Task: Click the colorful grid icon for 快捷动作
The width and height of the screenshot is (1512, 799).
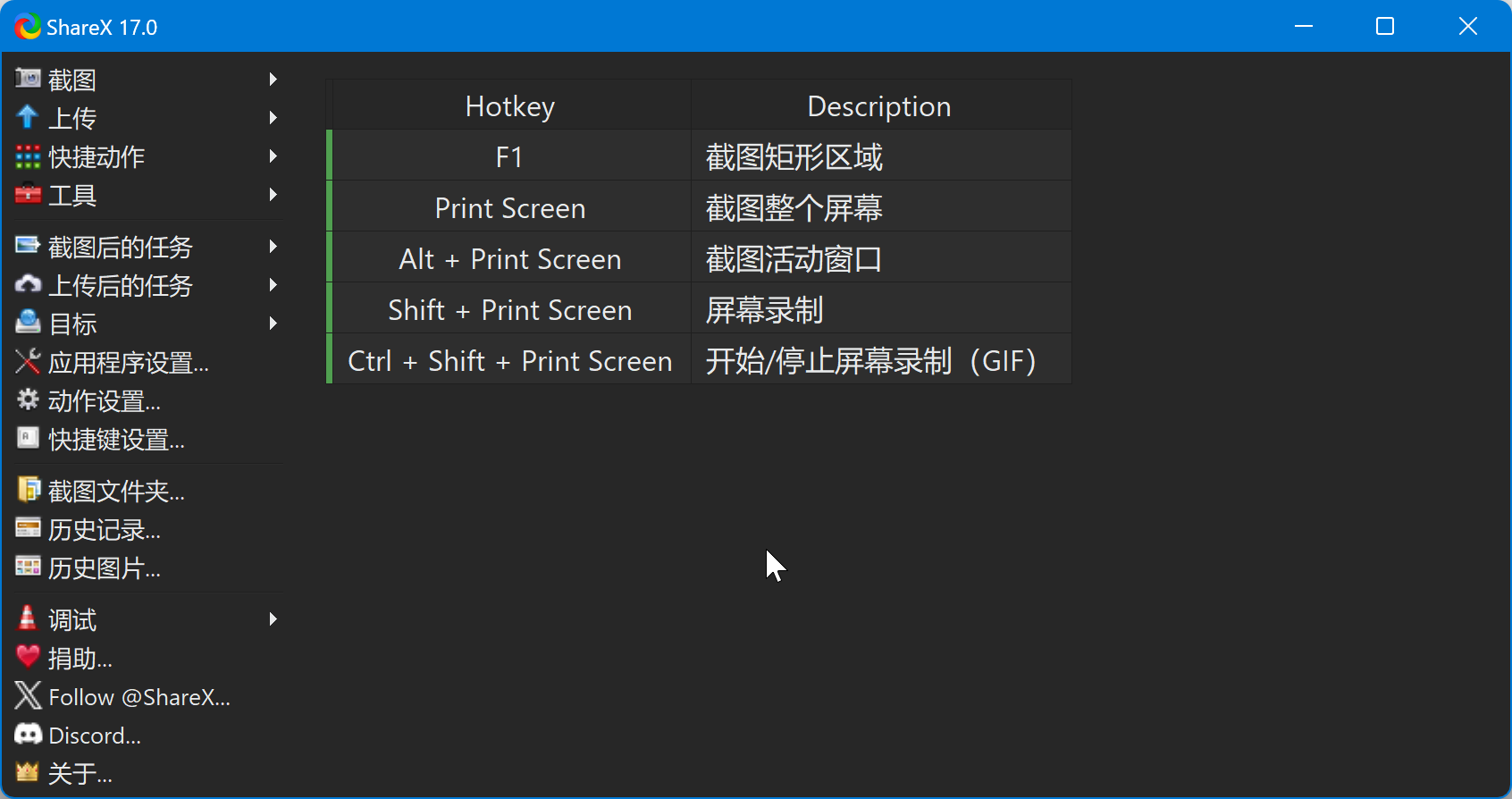Action: point(28,156)
